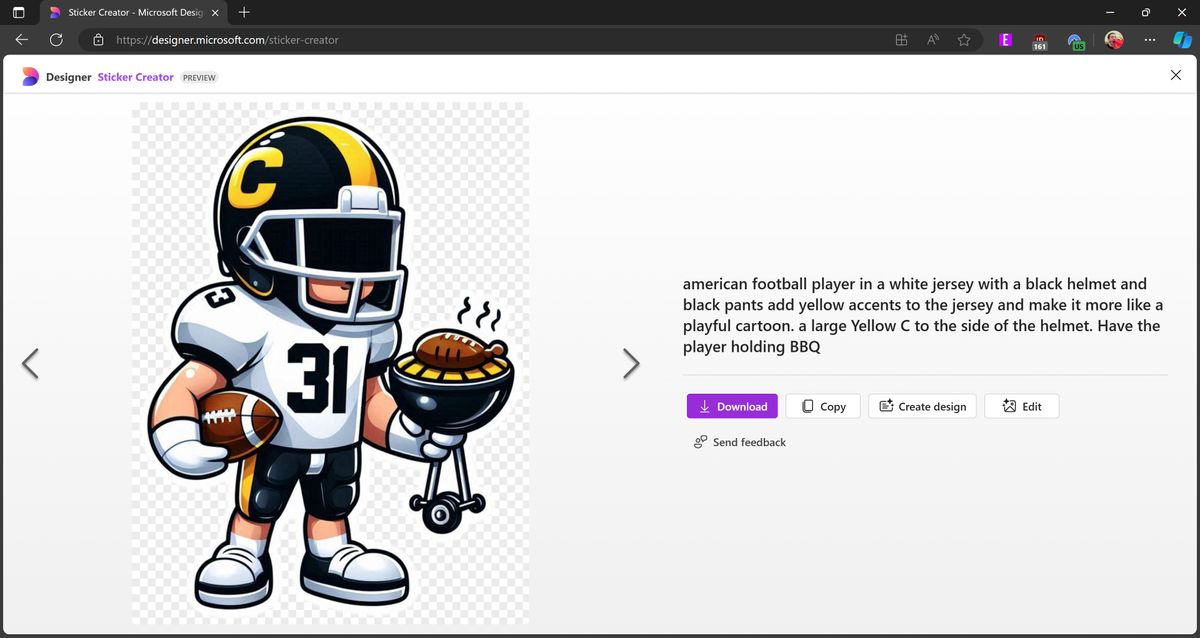Show the previous sticker with the left chevron

coord(31,363)
